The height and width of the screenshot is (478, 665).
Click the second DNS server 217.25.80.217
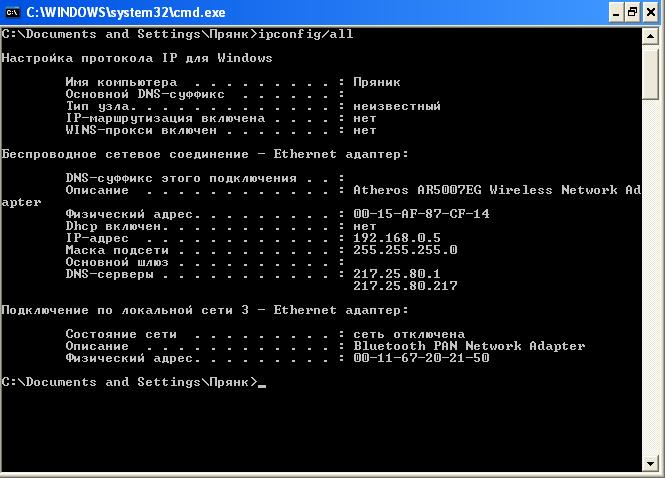405,286
